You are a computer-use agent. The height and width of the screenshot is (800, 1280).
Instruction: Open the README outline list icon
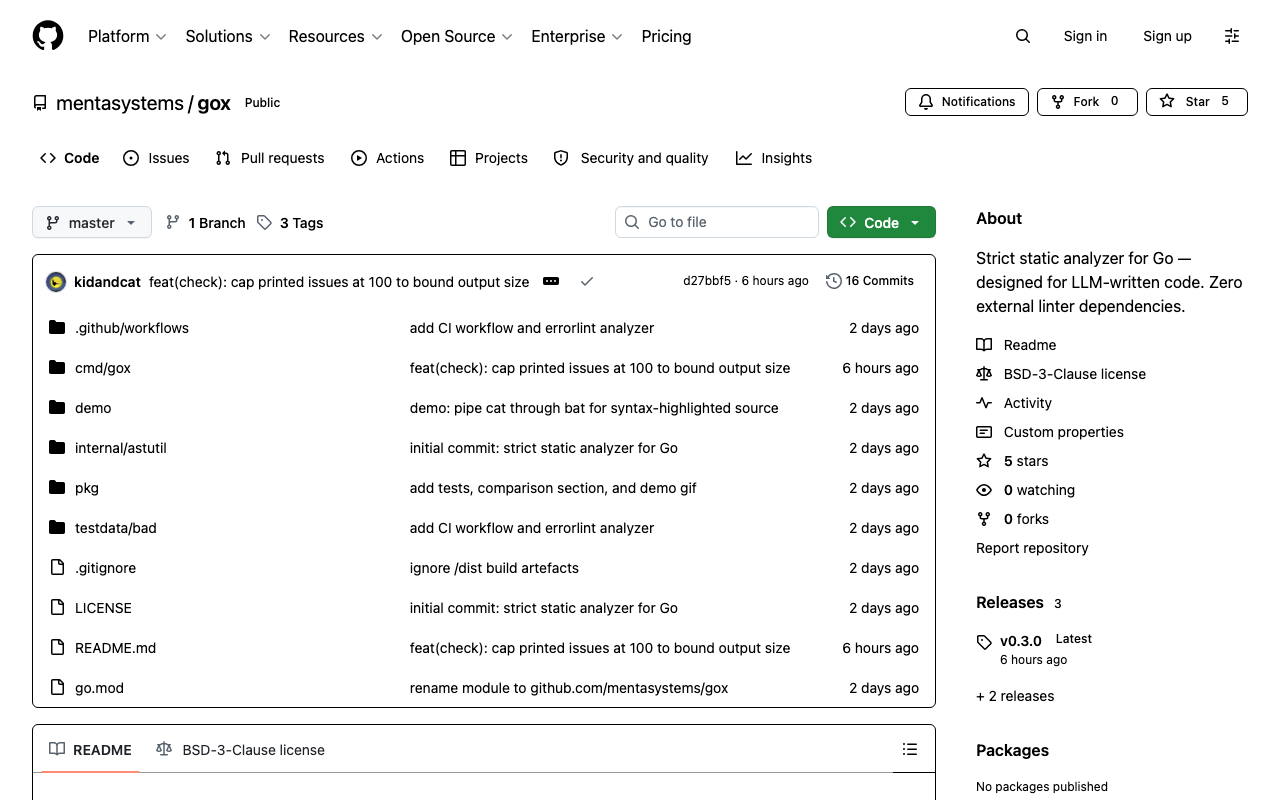[910, 749]
